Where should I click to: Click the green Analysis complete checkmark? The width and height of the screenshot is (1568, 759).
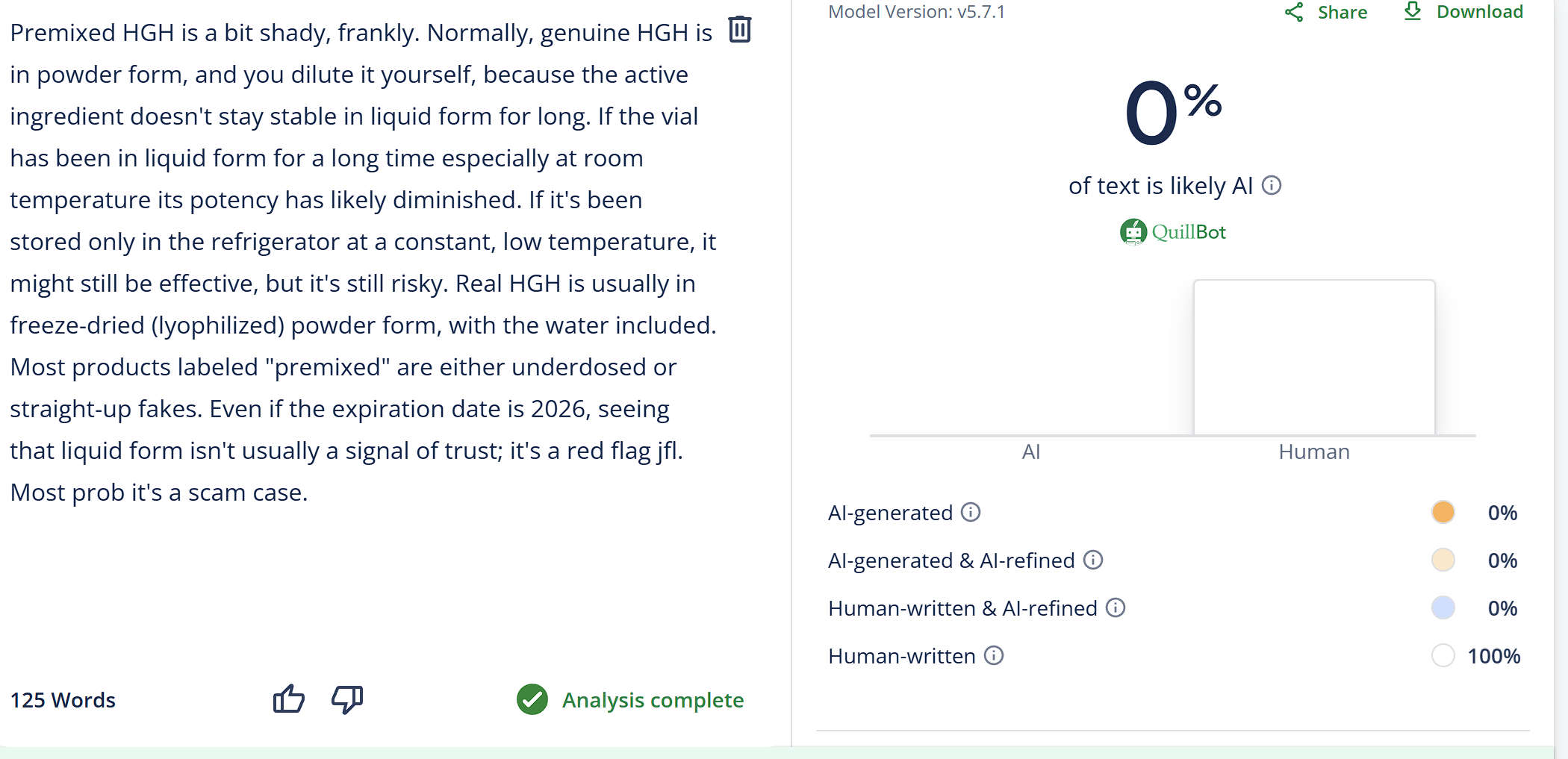pyautogui.click(x=532, y=699)
